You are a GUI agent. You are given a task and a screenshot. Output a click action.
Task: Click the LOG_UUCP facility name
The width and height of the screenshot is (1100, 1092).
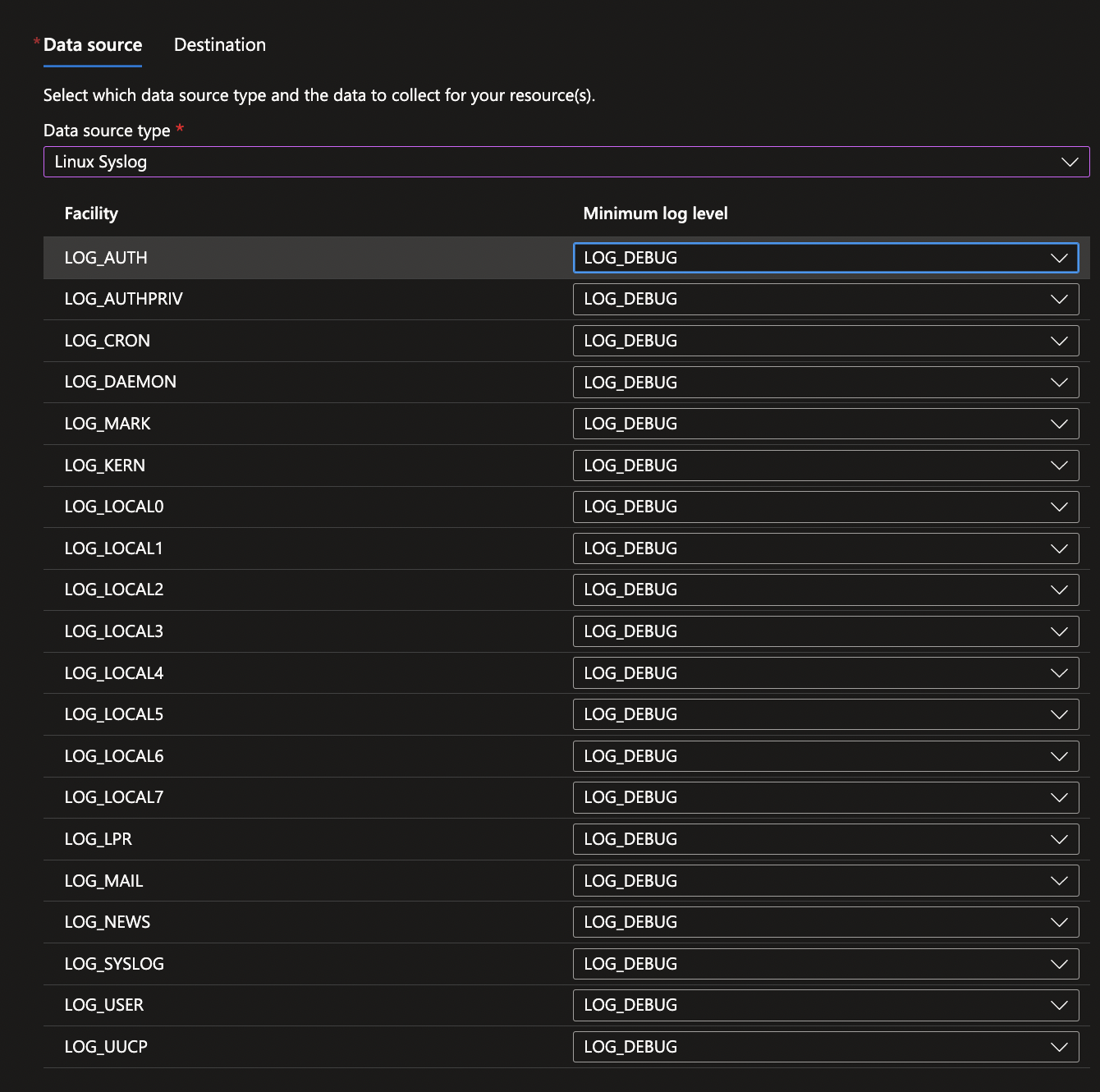[x=106, y=1047]
